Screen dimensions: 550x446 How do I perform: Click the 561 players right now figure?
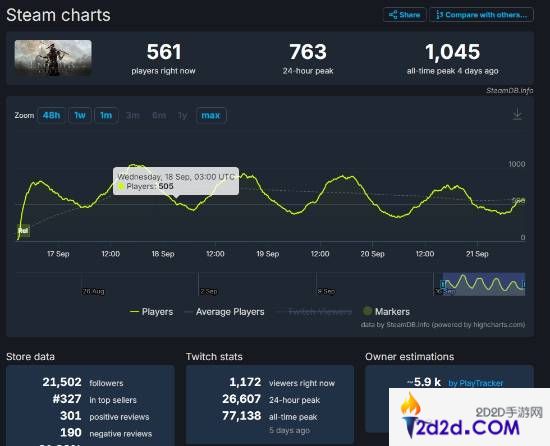pos(164,52)
